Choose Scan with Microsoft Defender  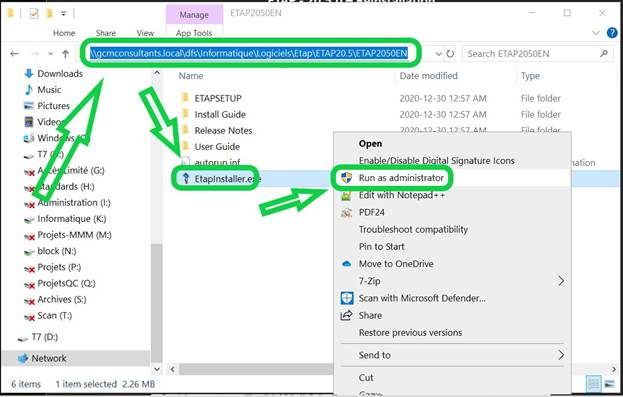pos(422,298)
